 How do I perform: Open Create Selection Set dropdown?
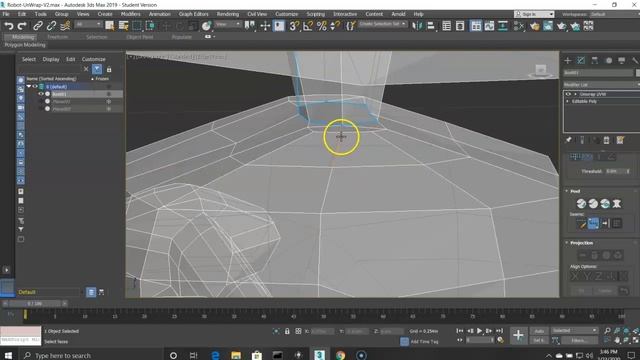click(382, 24)
